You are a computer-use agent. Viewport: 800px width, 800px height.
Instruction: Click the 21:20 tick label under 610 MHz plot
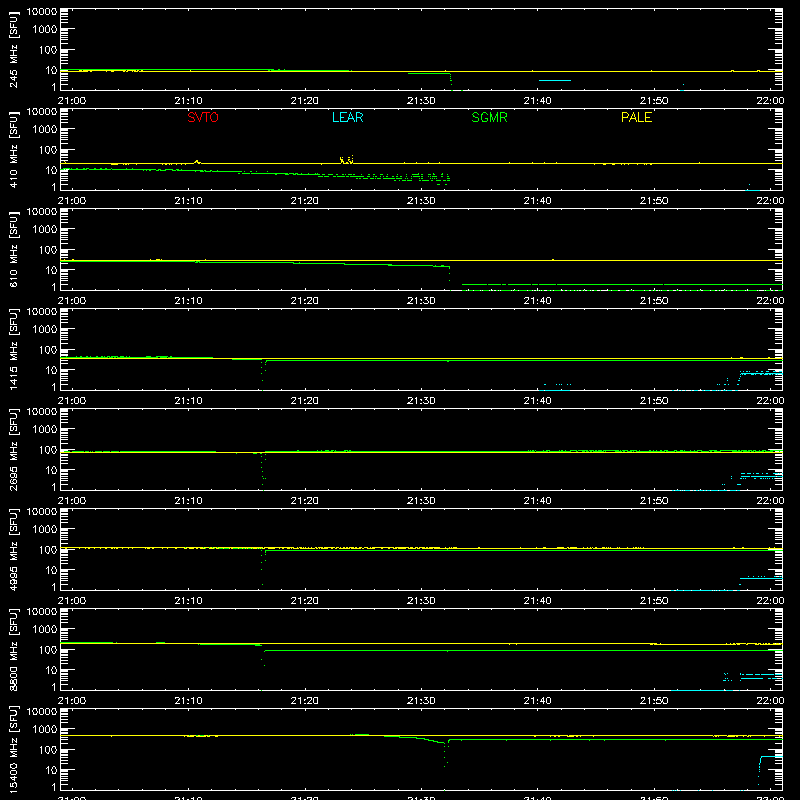click(305, 301)
